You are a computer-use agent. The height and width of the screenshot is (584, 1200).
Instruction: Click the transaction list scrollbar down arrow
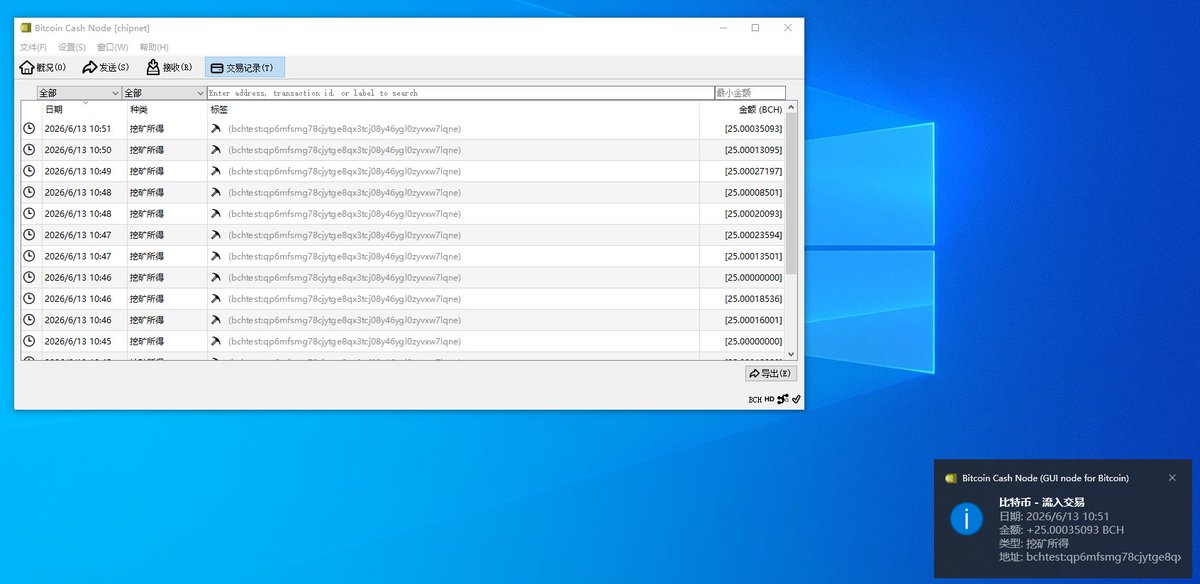tap(792, 354)
